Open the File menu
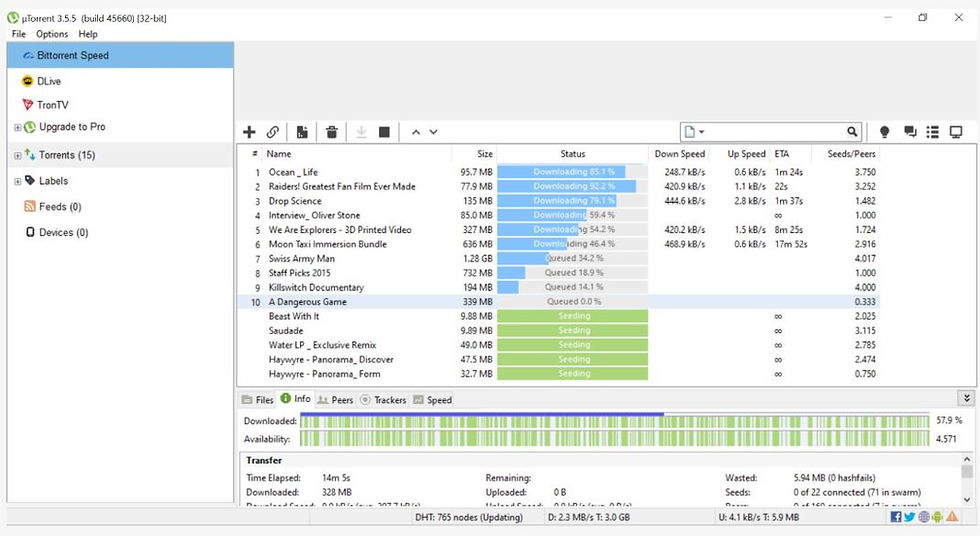This screenshot has width=980, height=536. click(19, 34)
